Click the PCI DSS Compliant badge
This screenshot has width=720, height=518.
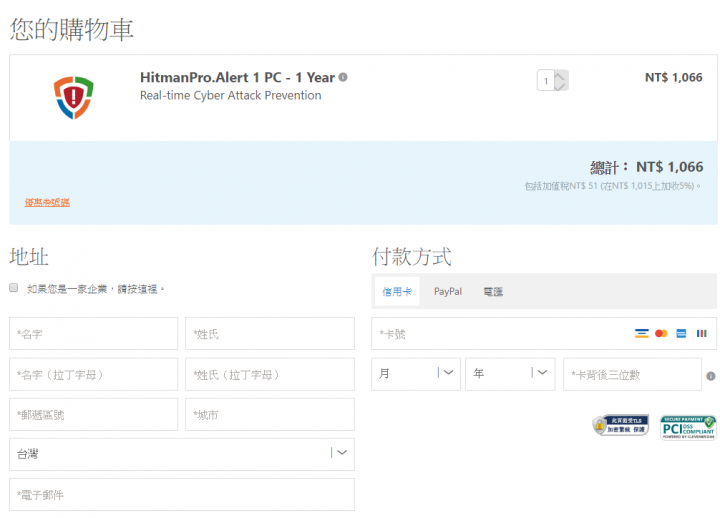pos(688,428)
